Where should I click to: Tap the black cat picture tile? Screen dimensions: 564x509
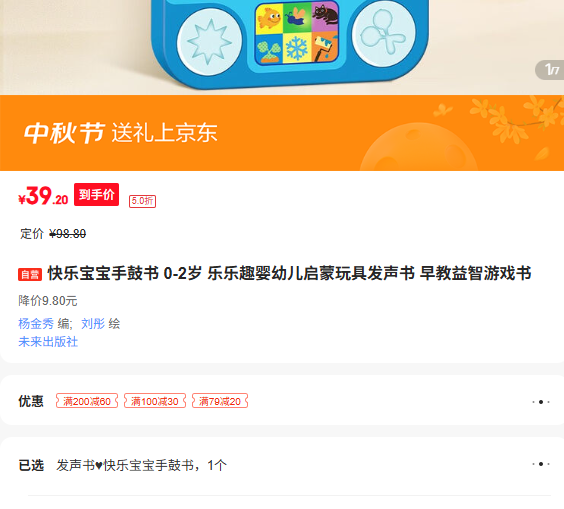point(325,15)
